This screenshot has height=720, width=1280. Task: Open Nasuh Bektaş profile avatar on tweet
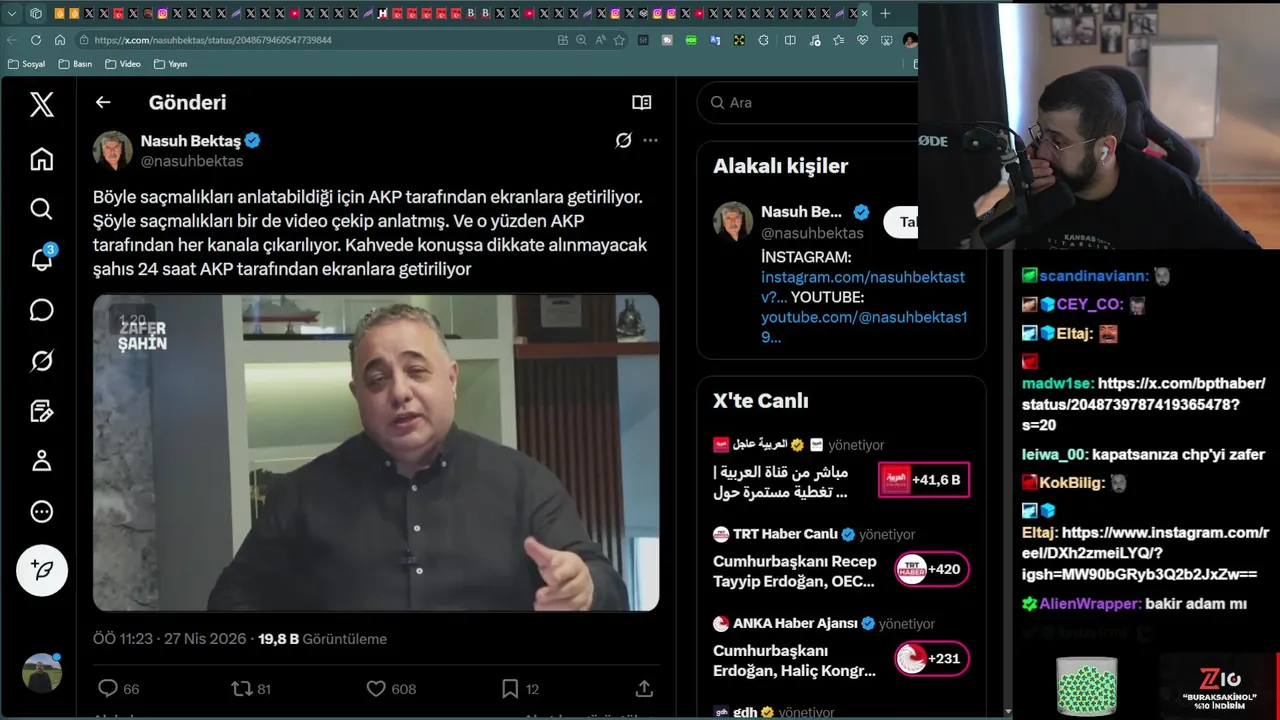[113, 151]
